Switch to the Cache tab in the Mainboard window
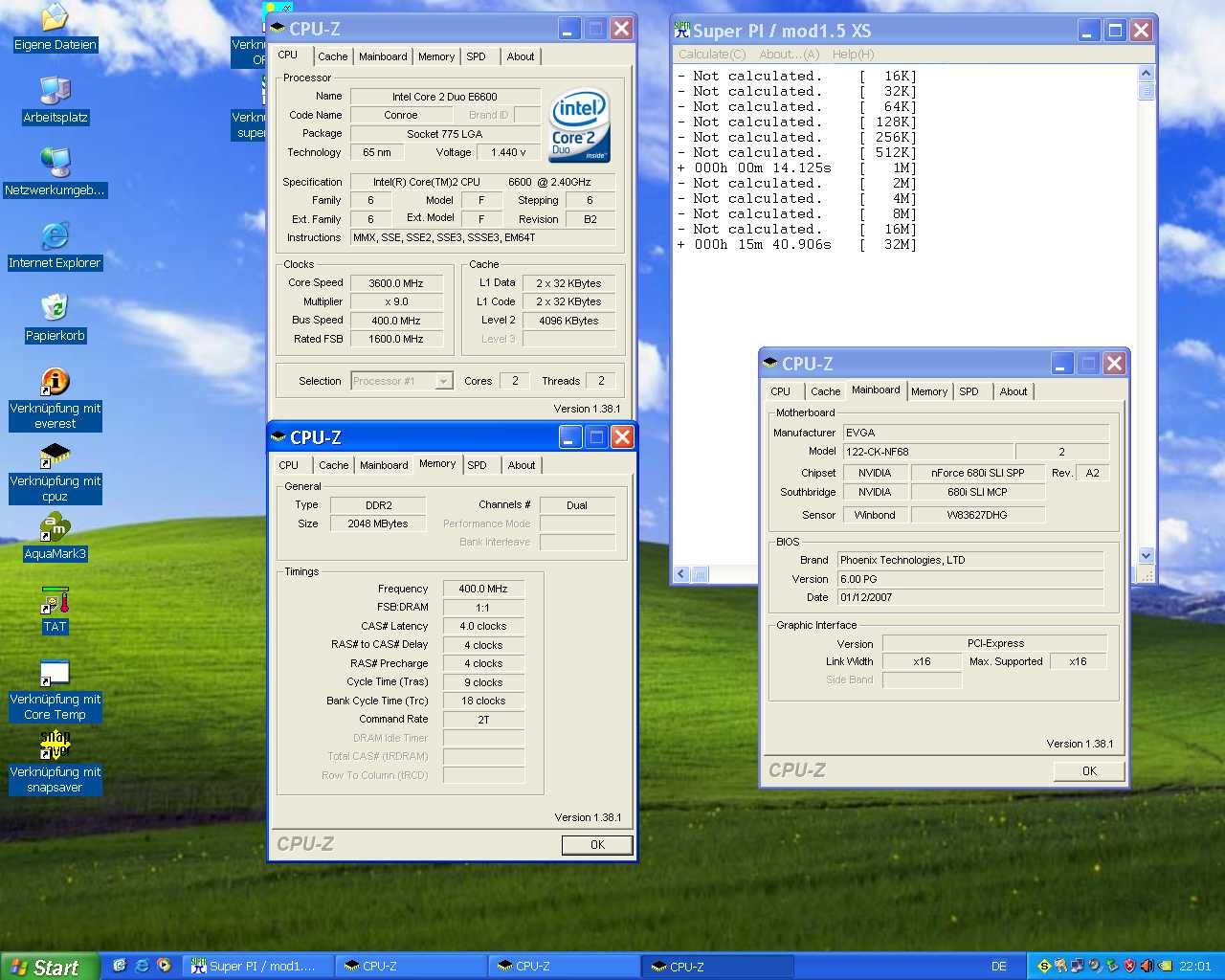 [x=825, y=391]
